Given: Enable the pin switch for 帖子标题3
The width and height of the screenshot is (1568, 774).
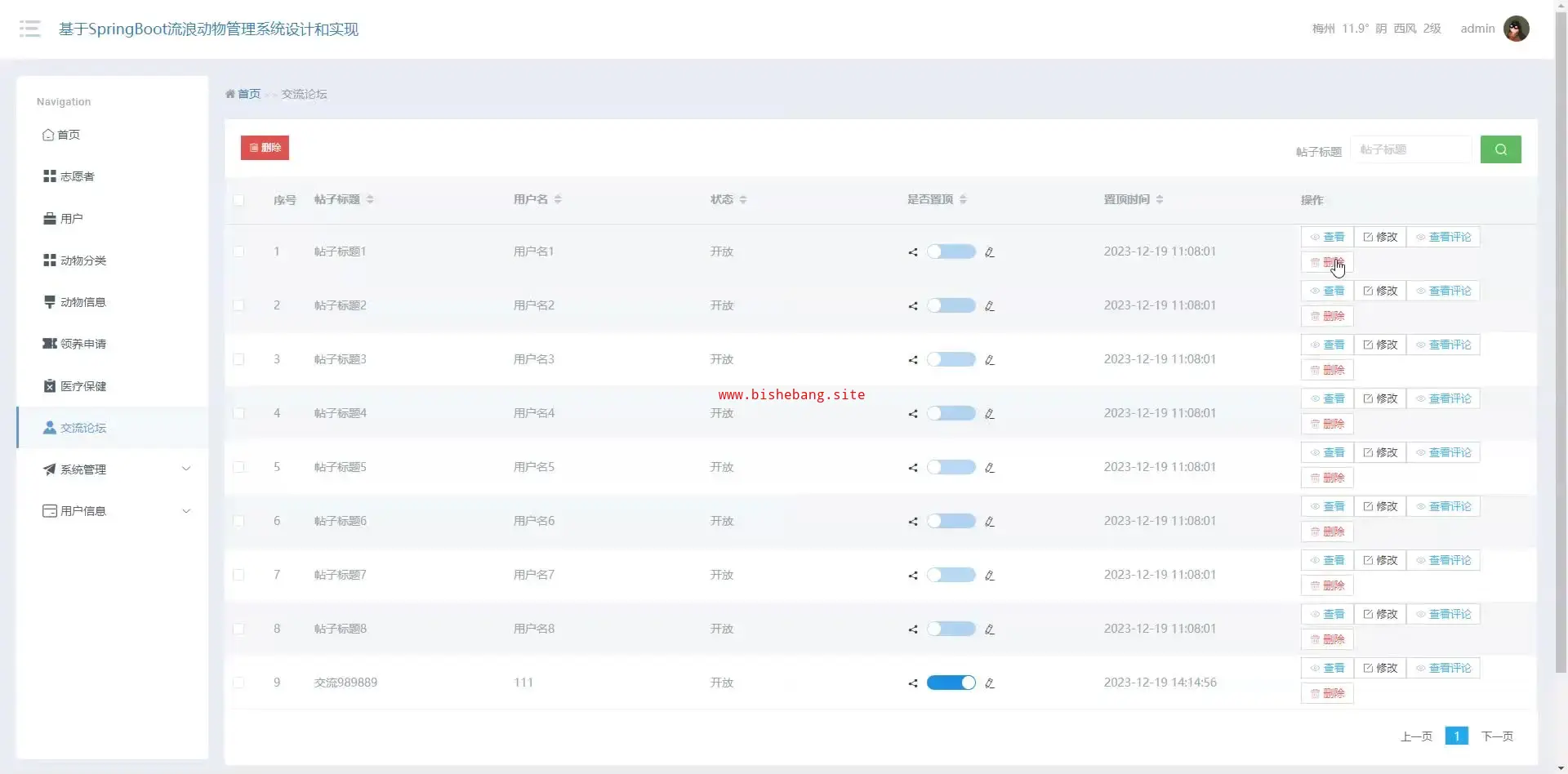Looking at the screenshot, I should (x=951, y=360).
